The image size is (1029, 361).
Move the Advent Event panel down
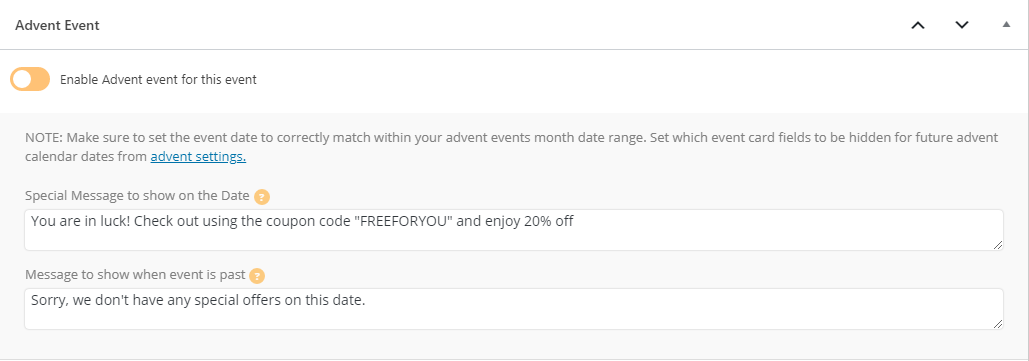tap(961, 26)
